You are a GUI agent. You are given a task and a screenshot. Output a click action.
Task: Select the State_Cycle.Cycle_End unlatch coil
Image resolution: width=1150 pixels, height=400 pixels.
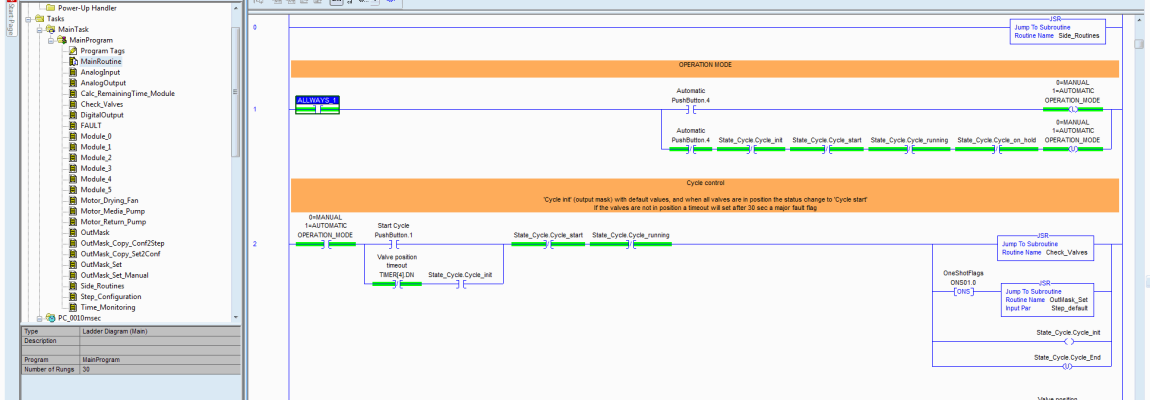(1067, 366)
